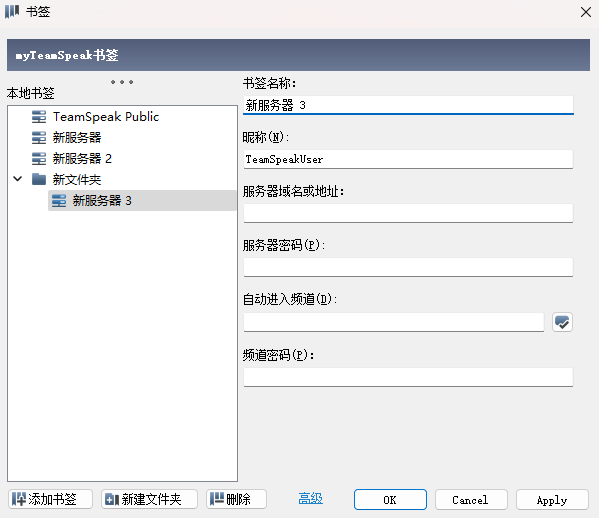Click the 频道密码 channel password field
Viewport: 599px width, 518px height.
point(408,377)
